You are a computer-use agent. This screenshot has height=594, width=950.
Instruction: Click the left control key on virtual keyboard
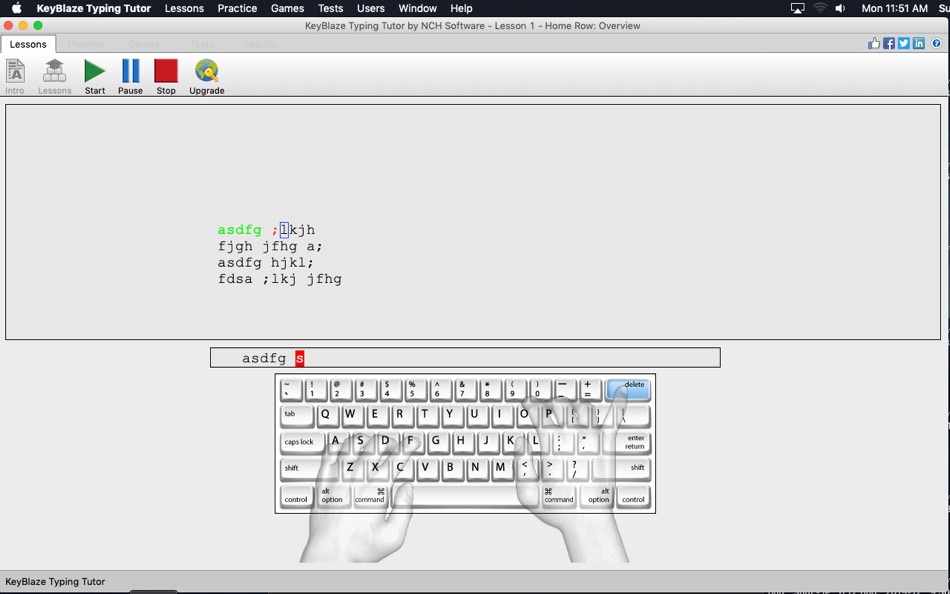pos(296,496)
